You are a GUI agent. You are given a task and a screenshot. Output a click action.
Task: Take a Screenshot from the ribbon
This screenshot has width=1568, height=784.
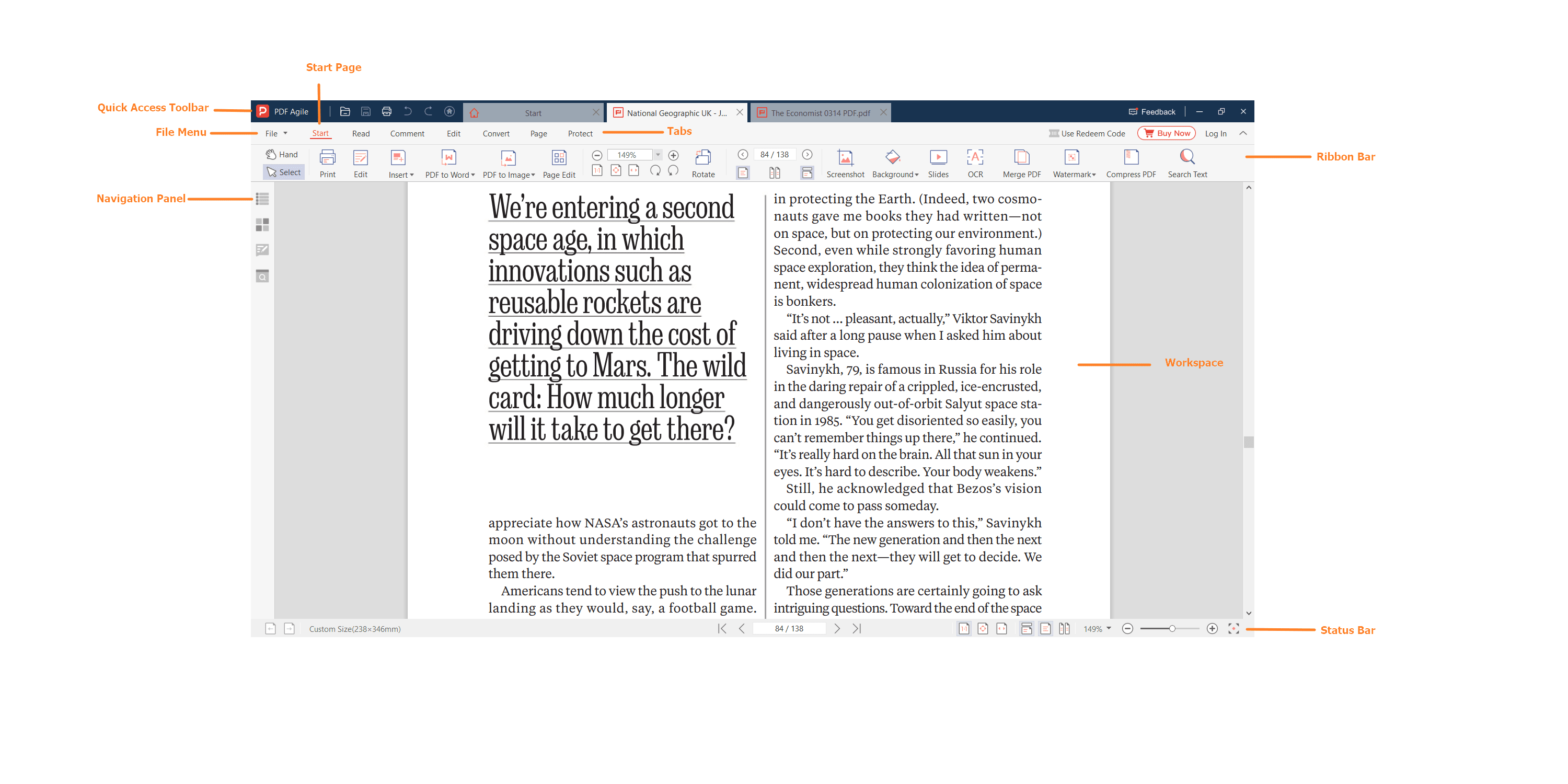pyautogui.click(x=845, y=164)
